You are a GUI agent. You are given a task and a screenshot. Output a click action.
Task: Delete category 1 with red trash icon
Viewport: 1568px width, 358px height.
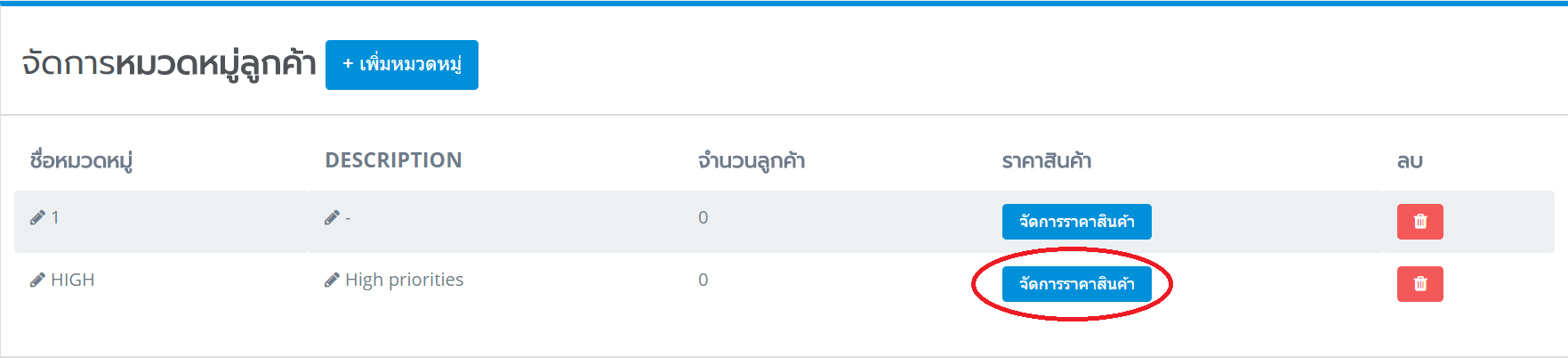[1419, 222]
